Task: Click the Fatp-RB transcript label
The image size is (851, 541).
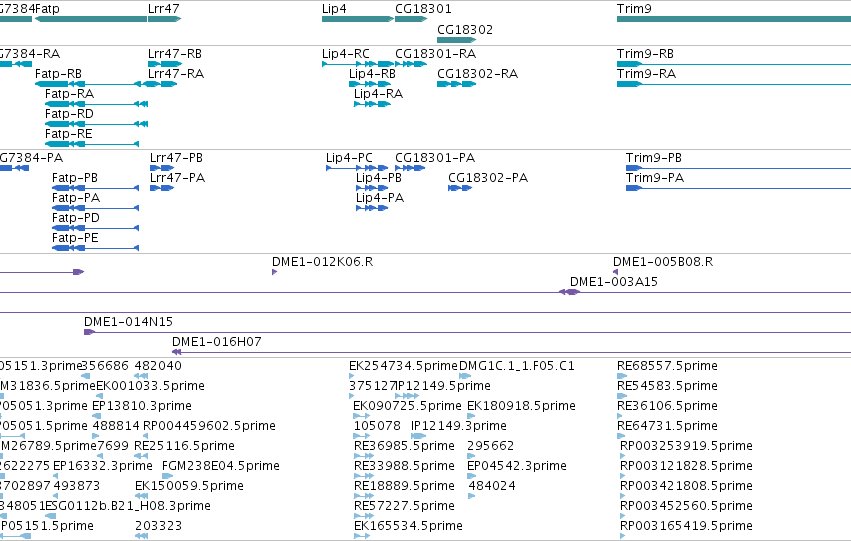Action: pos(58,74)
